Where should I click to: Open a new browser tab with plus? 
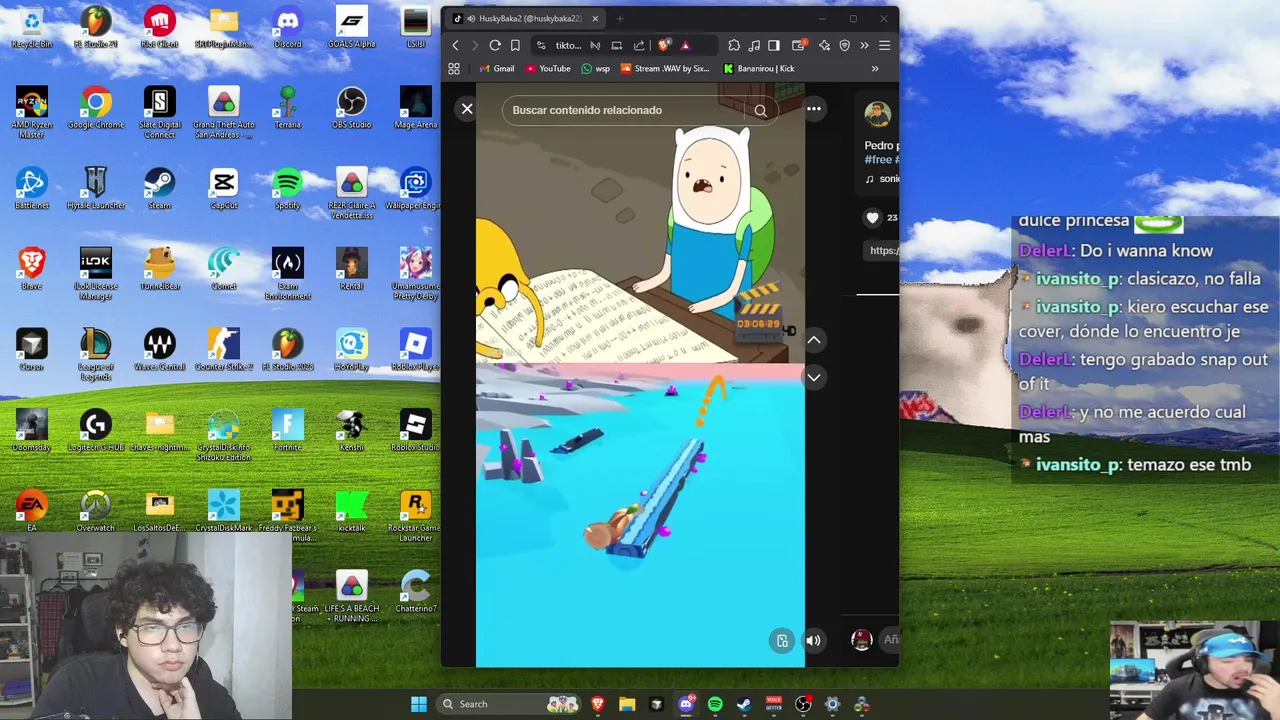click(620, 18)
